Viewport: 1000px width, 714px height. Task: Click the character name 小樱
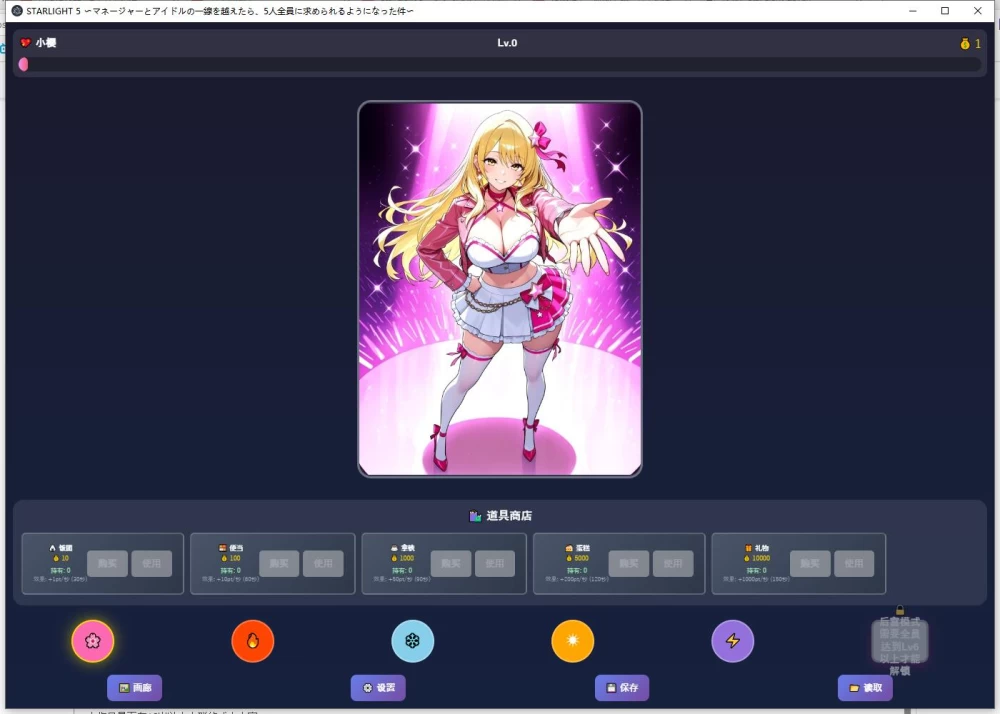[46, 43]
